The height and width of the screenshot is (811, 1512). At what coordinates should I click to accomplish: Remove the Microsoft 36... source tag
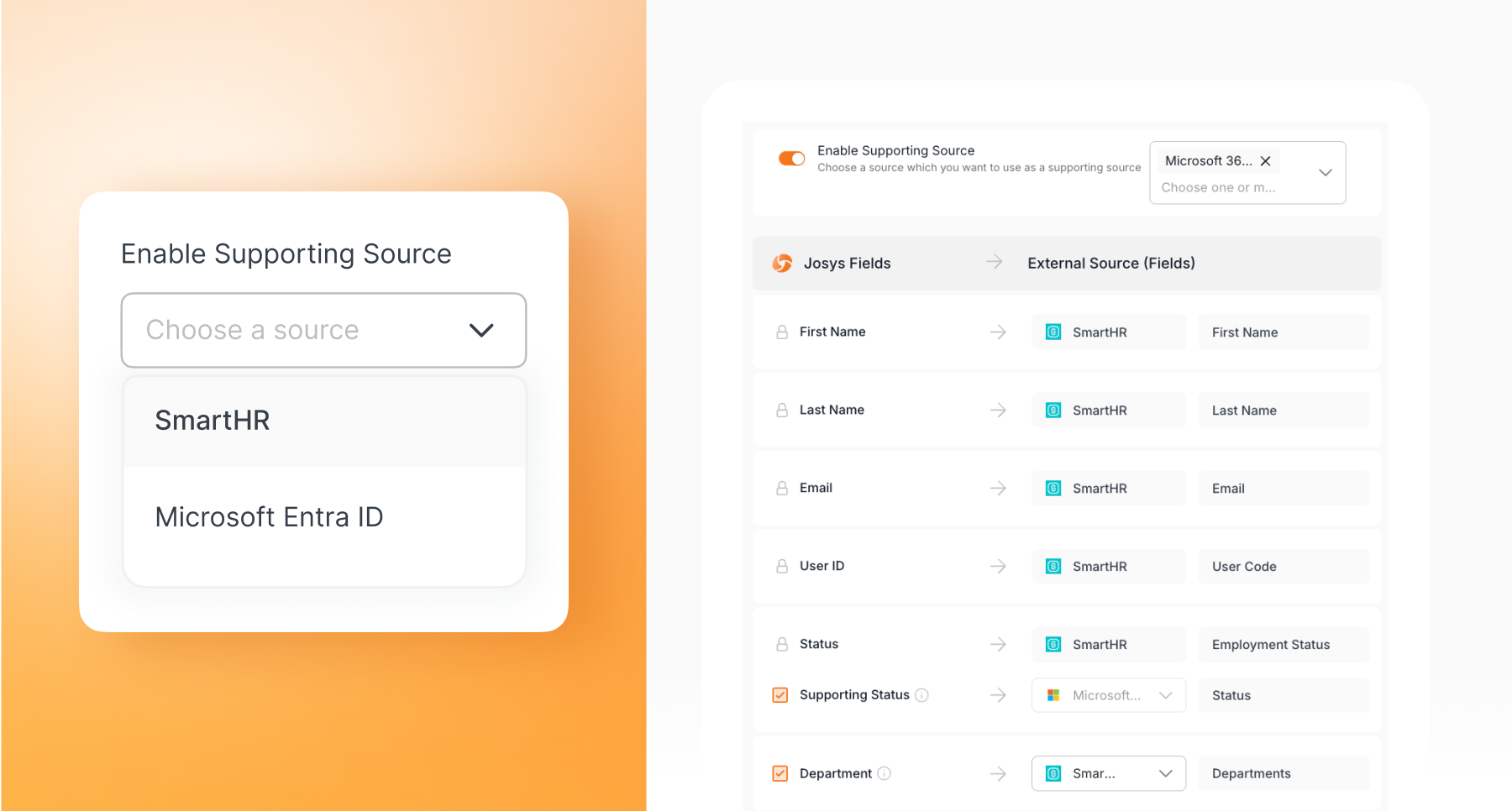click(x=1265, y=161)
